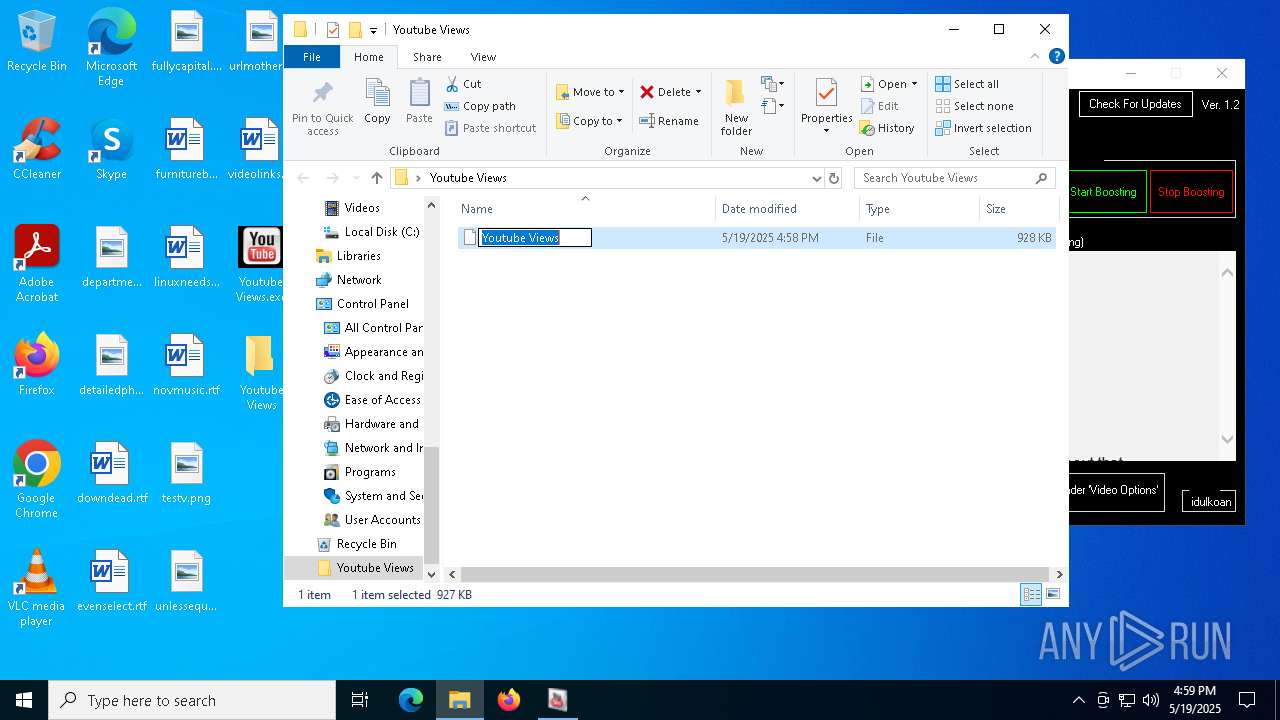Switch to the Share ribbon tab
The width and height of the screenshot is (1280, 720).
click(x=427, y=57)
